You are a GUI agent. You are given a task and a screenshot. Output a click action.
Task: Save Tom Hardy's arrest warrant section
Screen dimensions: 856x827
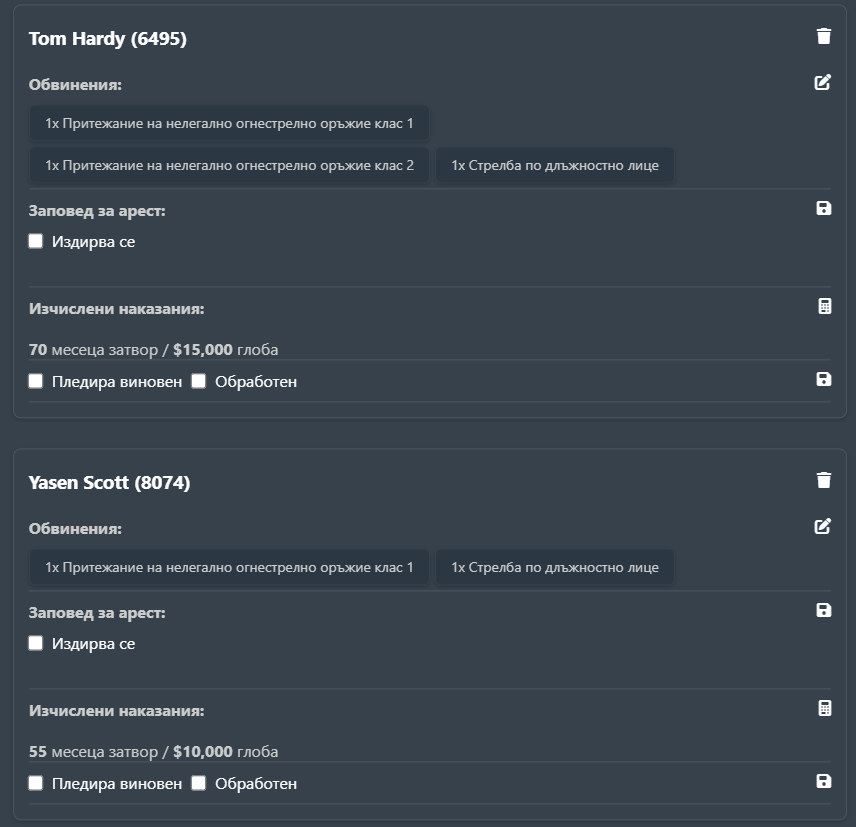824,208
